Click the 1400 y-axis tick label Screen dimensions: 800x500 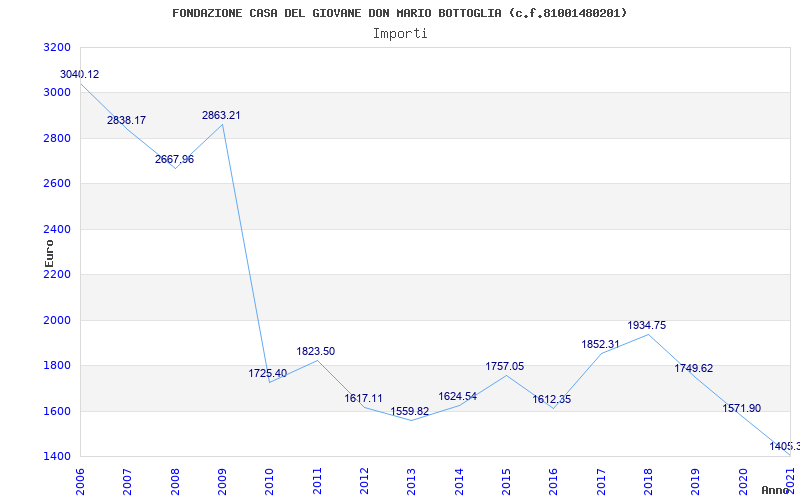pyautogui.click(x=57, y=457)
